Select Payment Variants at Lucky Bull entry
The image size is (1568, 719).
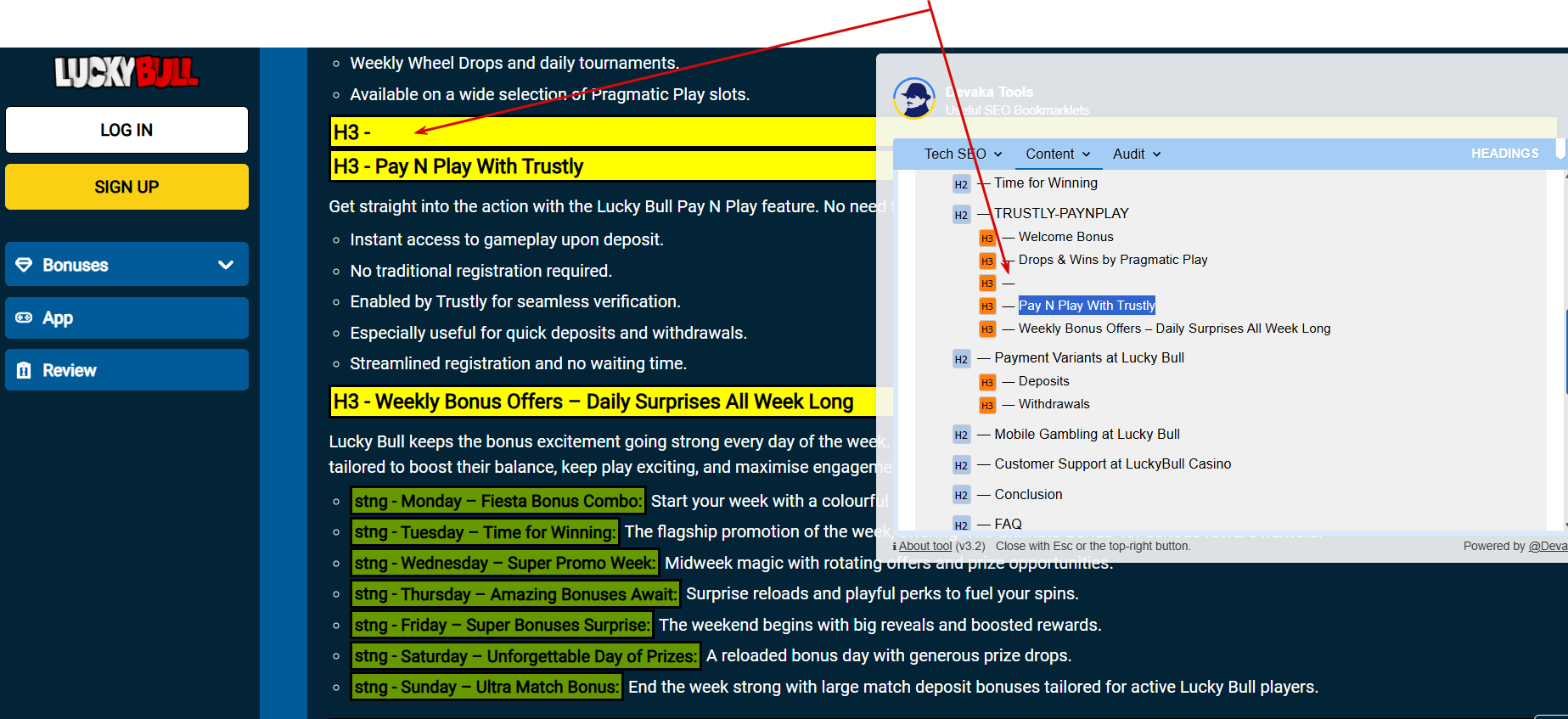pos(1089,357)
